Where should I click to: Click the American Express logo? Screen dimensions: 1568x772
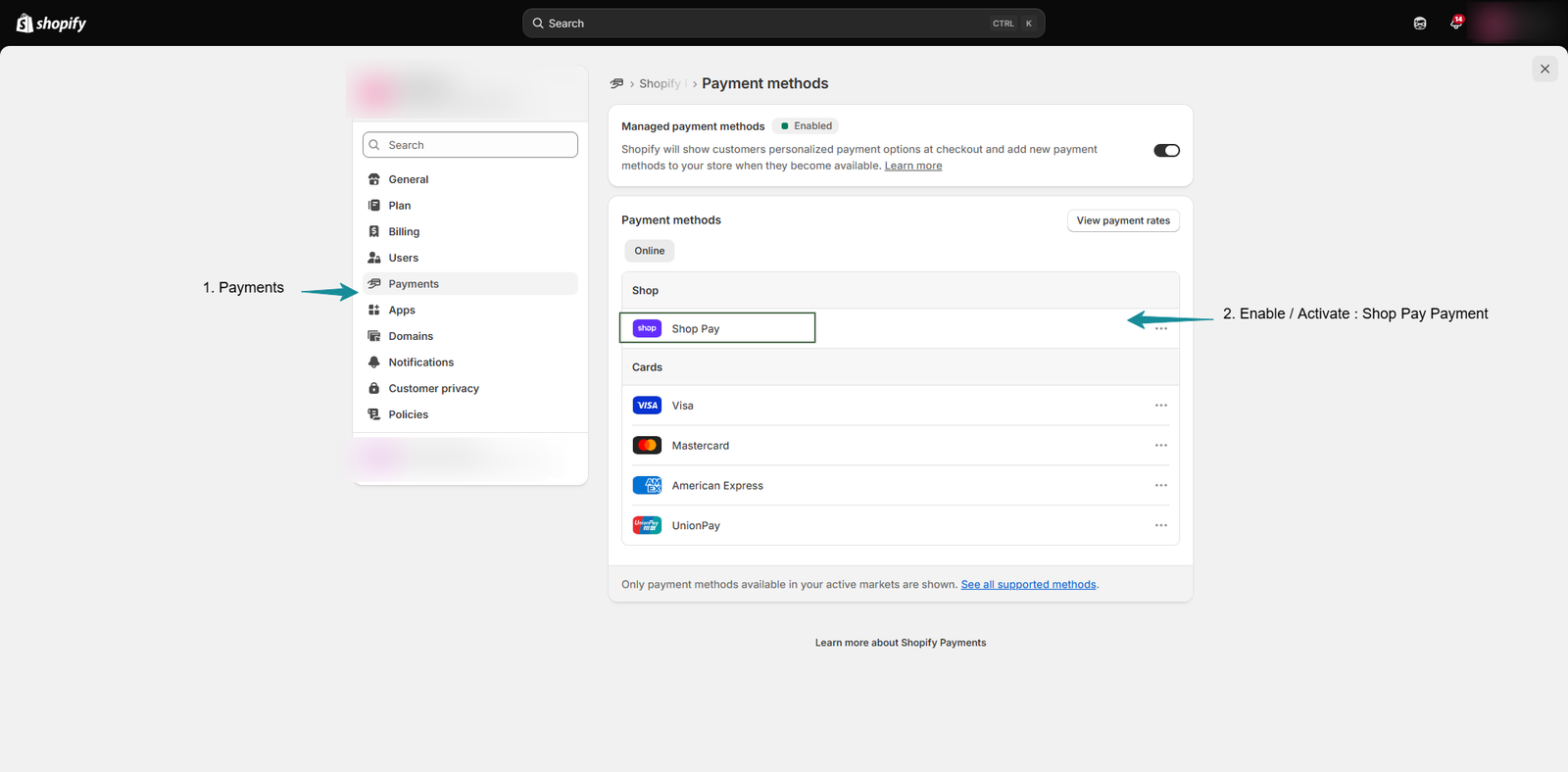647,486
